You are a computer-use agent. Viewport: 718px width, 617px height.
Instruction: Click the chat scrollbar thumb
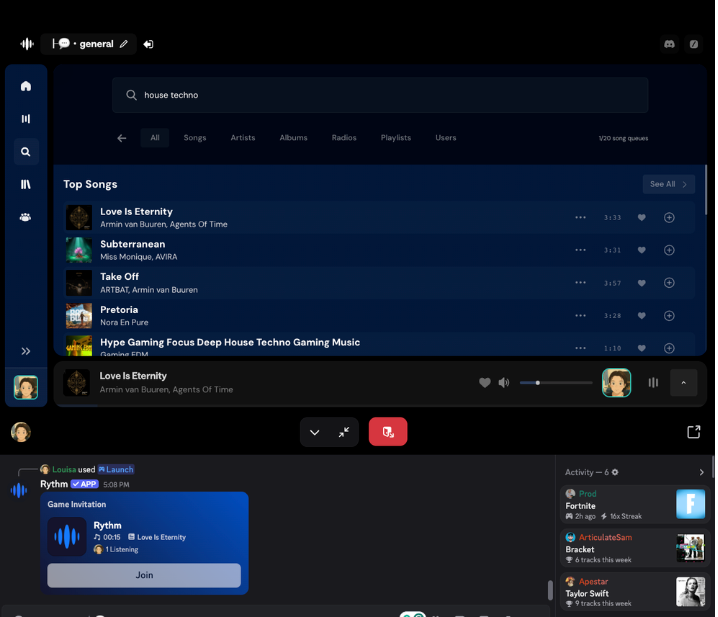click(x=550, y=590)
